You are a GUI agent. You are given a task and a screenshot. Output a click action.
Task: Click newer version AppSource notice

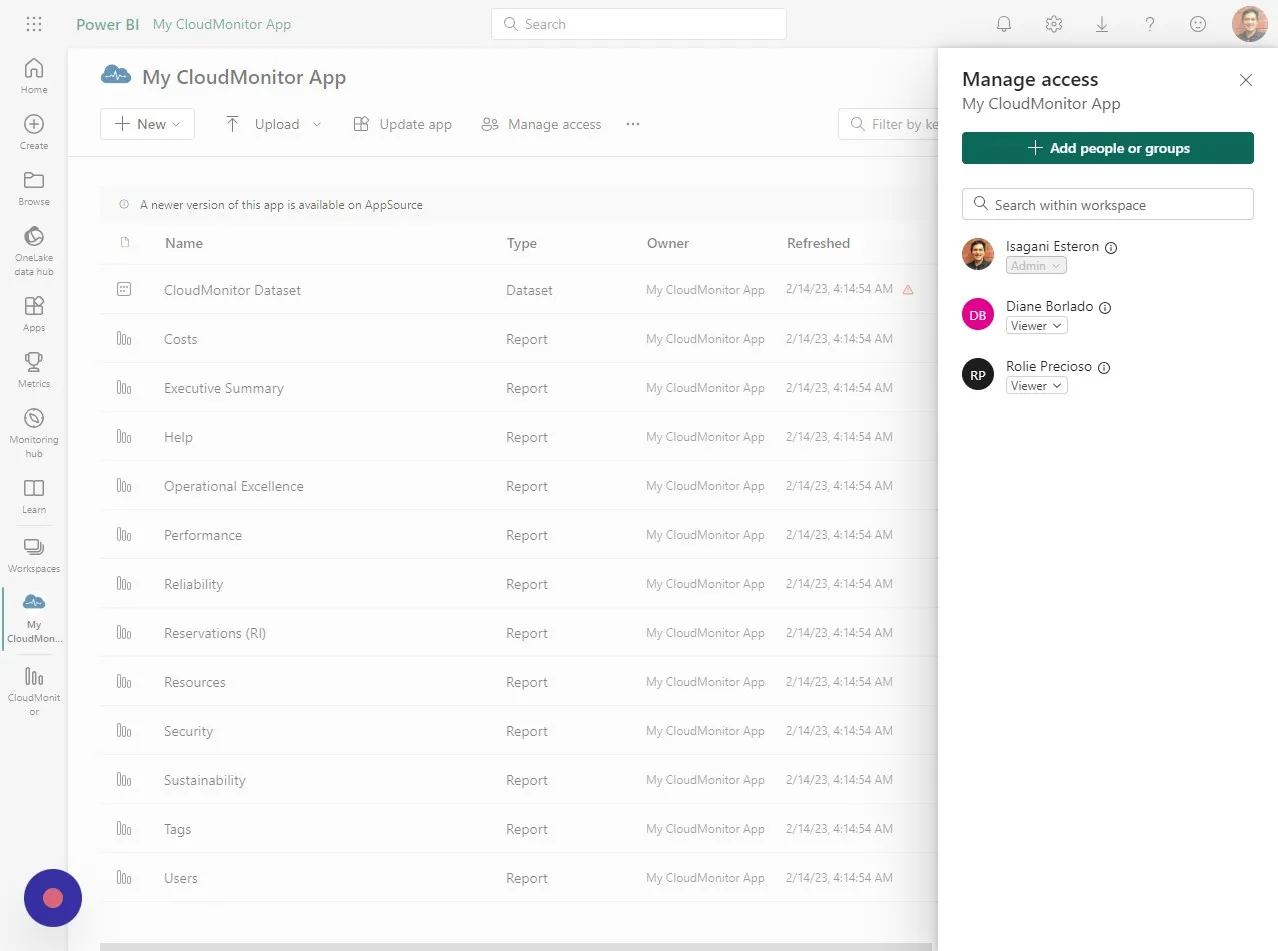coord(281,205)
